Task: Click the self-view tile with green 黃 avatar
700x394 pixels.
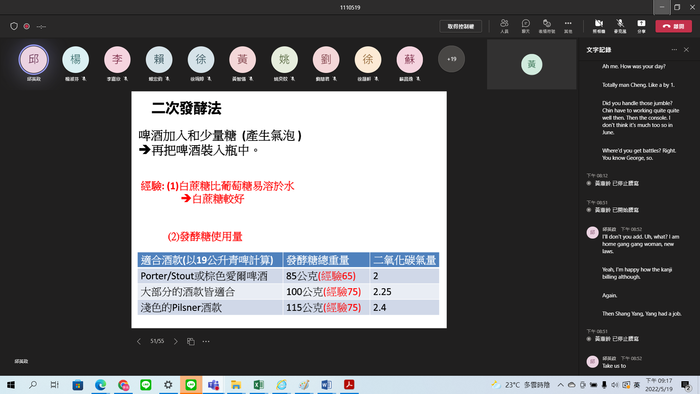Action: click(532, 64)
